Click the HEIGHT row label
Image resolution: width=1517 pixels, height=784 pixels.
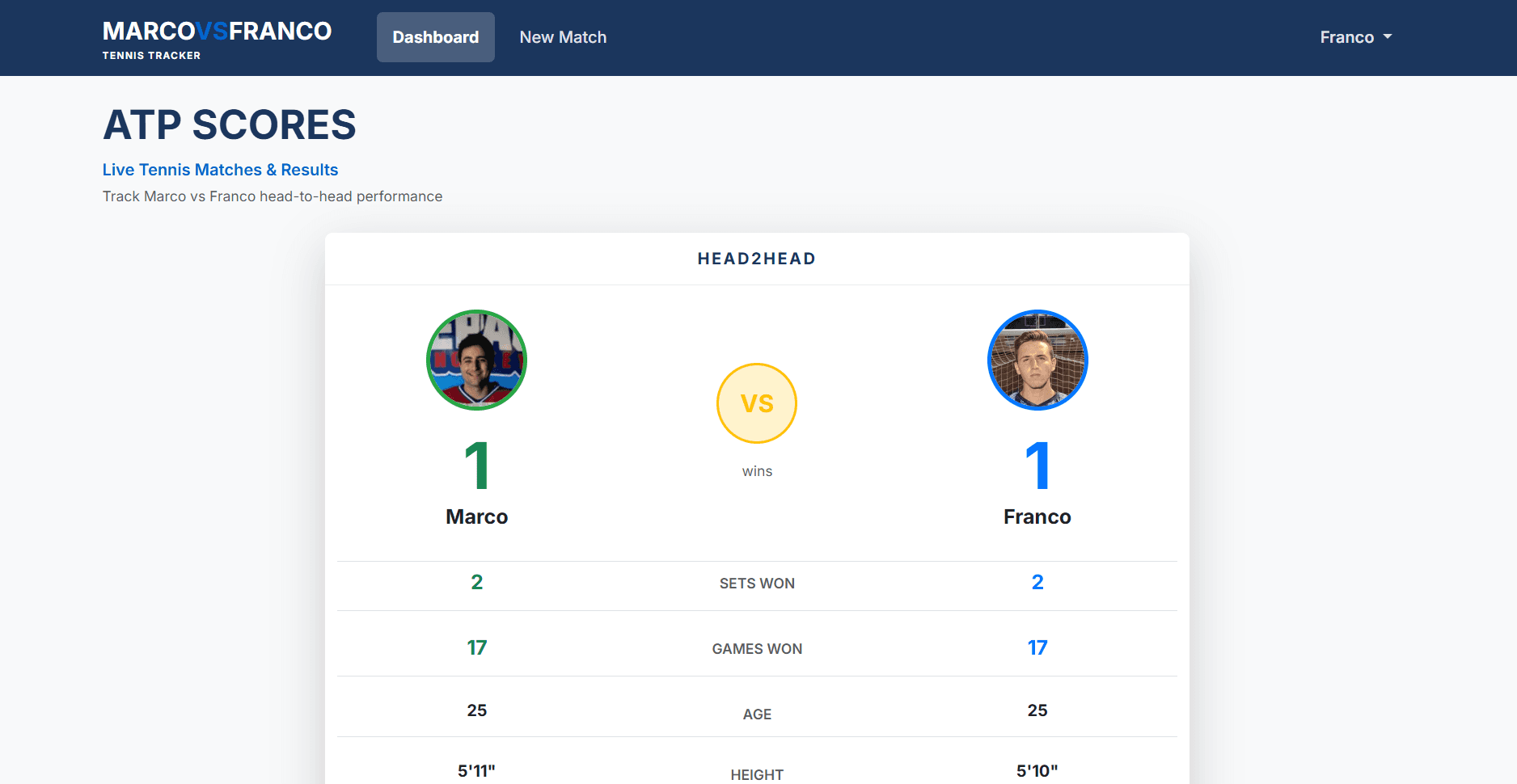[x=757, y=774]
